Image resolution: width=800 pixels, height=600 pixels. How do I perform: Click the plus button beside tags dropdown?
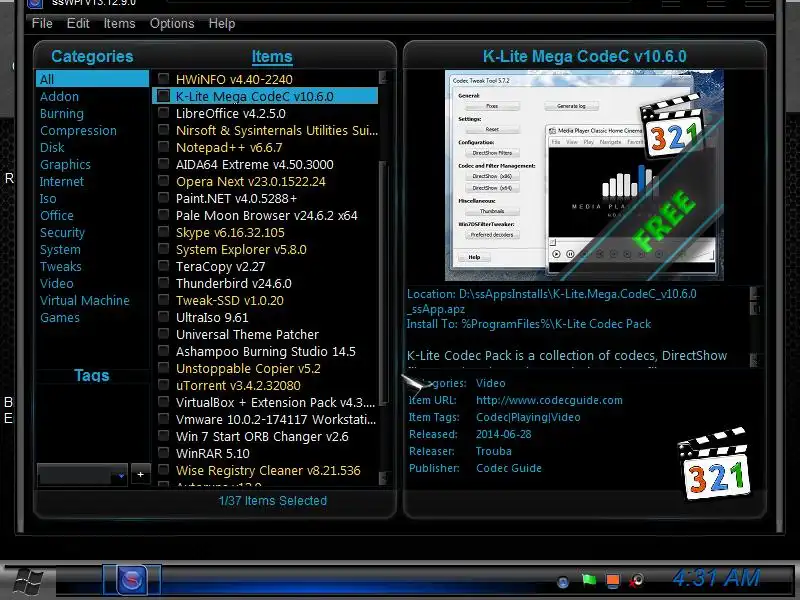coord(140,474)
